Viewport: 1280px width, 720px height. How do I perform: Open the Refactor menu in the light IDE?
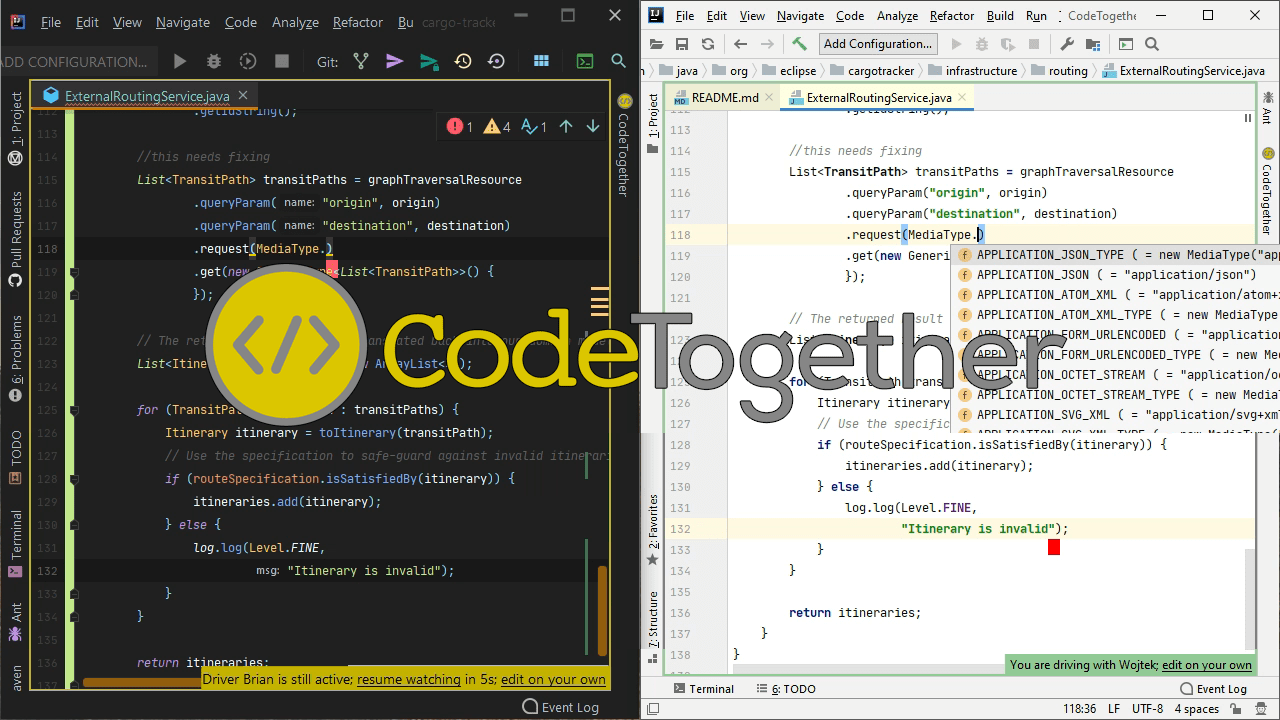coord(951,16)
